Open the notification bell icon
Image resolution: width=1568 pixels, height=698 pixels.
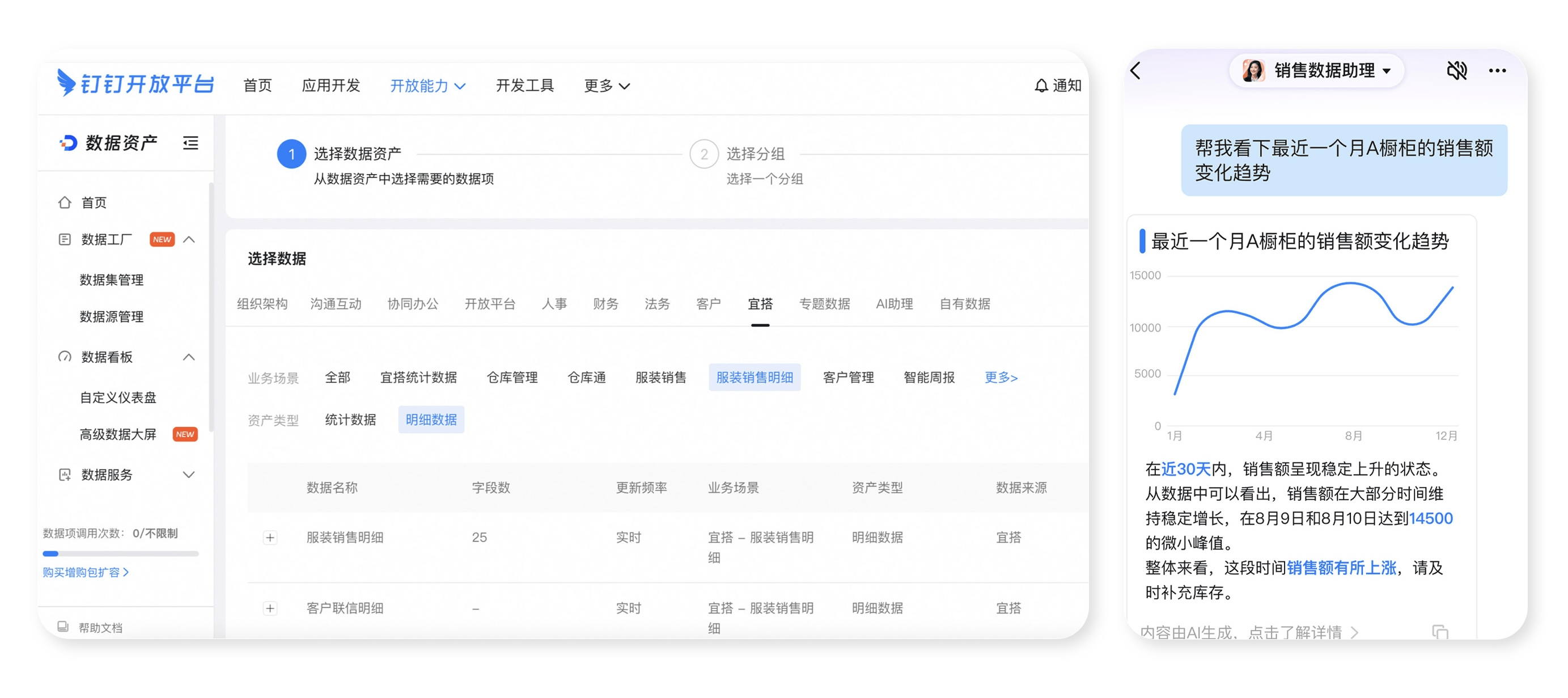pos(1041,86)
